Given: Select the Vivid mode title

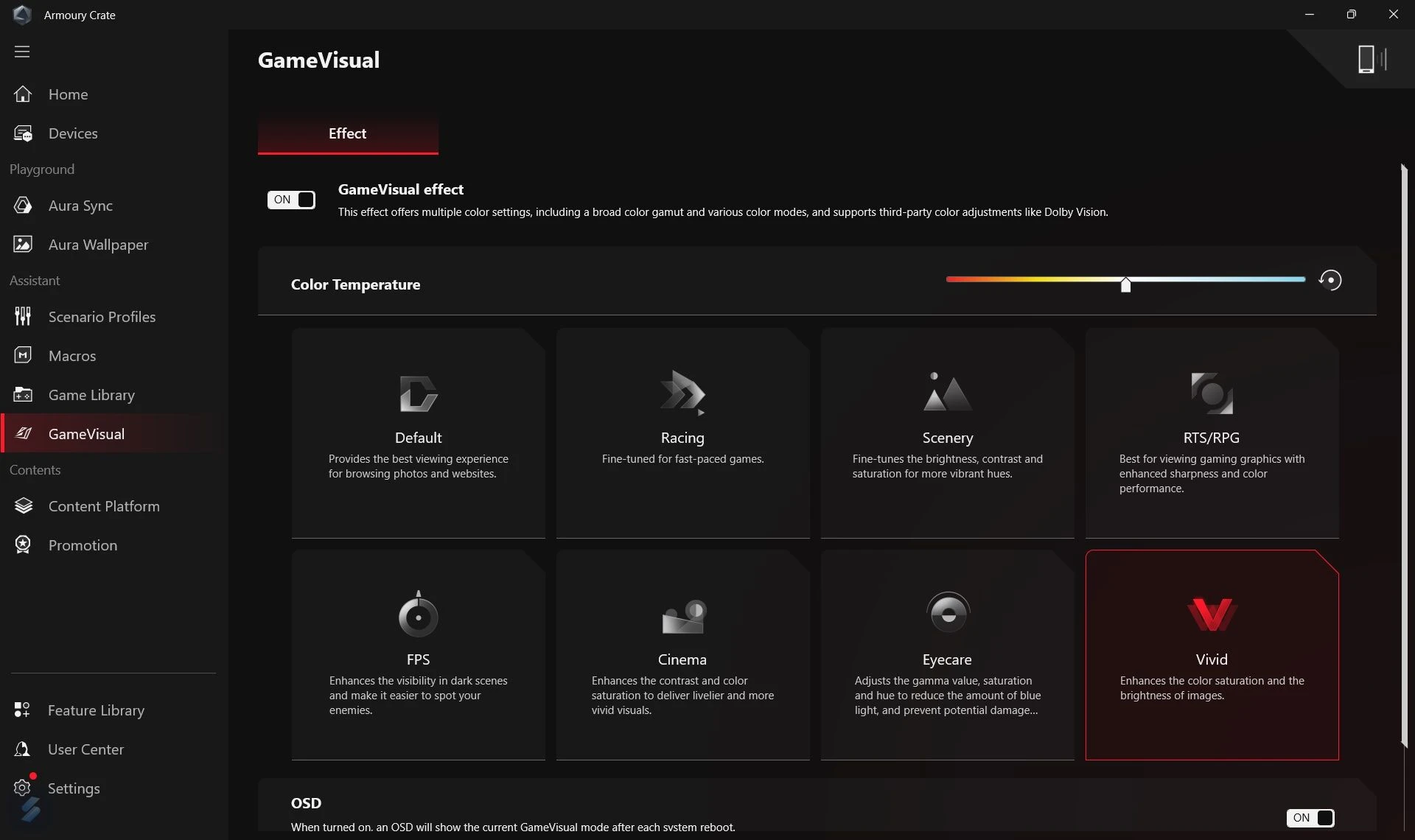Looking at the screenshot, I should coord(1212,659).
